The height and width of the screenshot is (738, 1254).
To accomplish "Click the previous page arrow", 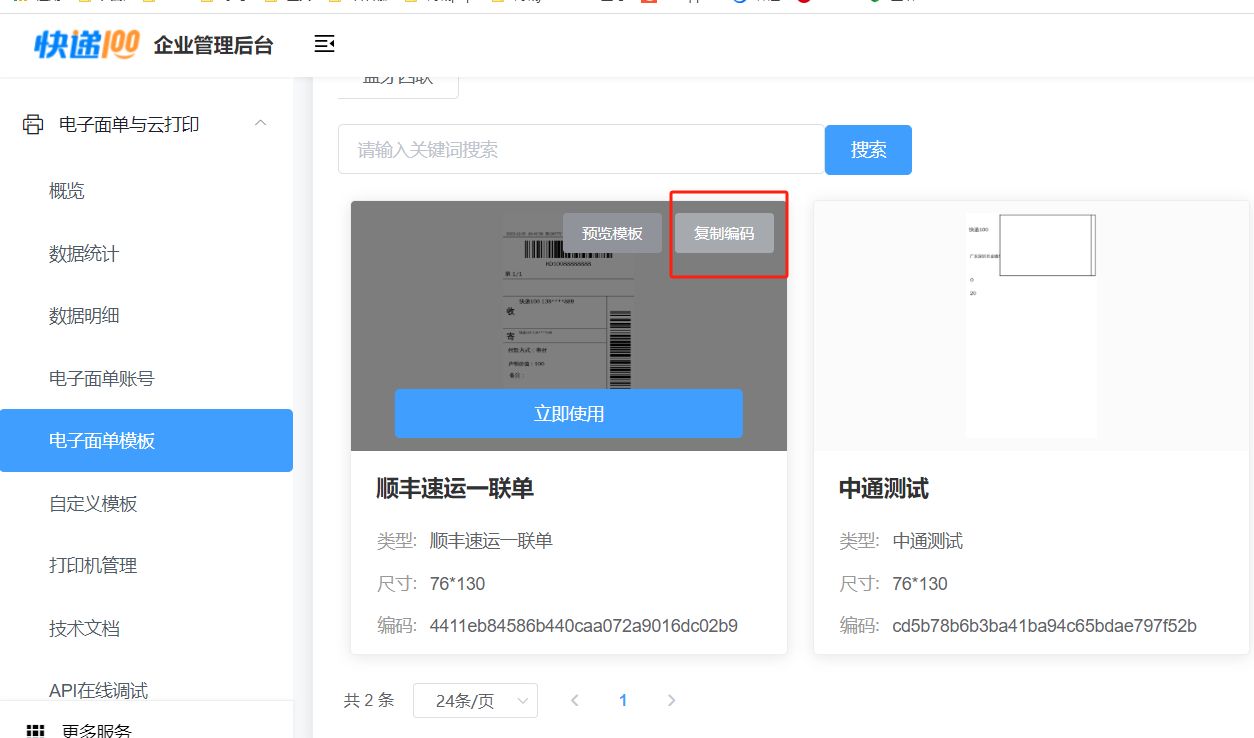I will pyautogui.click(x=575, y=700).
